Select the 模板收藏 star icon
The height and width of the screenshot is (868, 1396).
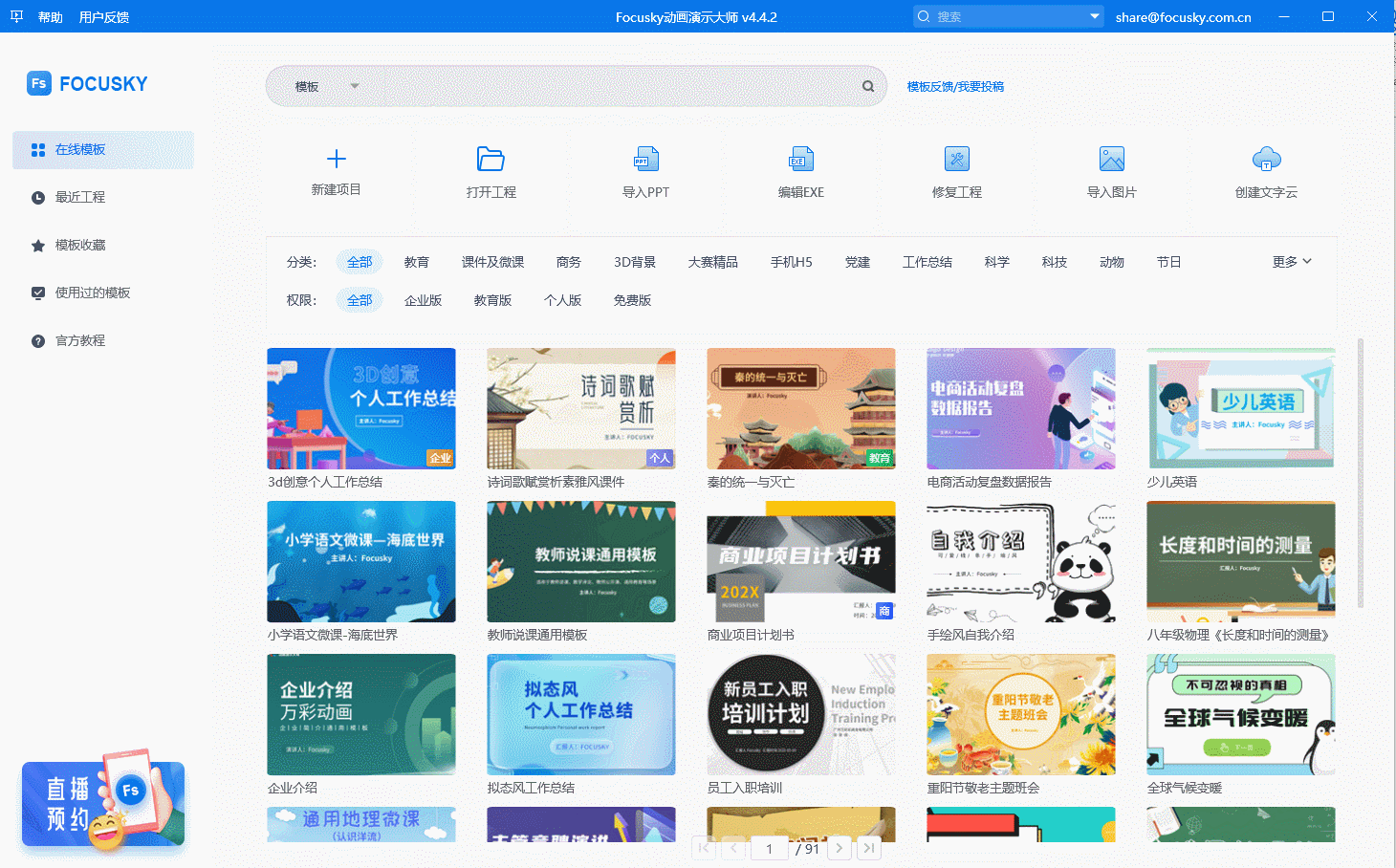(36, 245)
